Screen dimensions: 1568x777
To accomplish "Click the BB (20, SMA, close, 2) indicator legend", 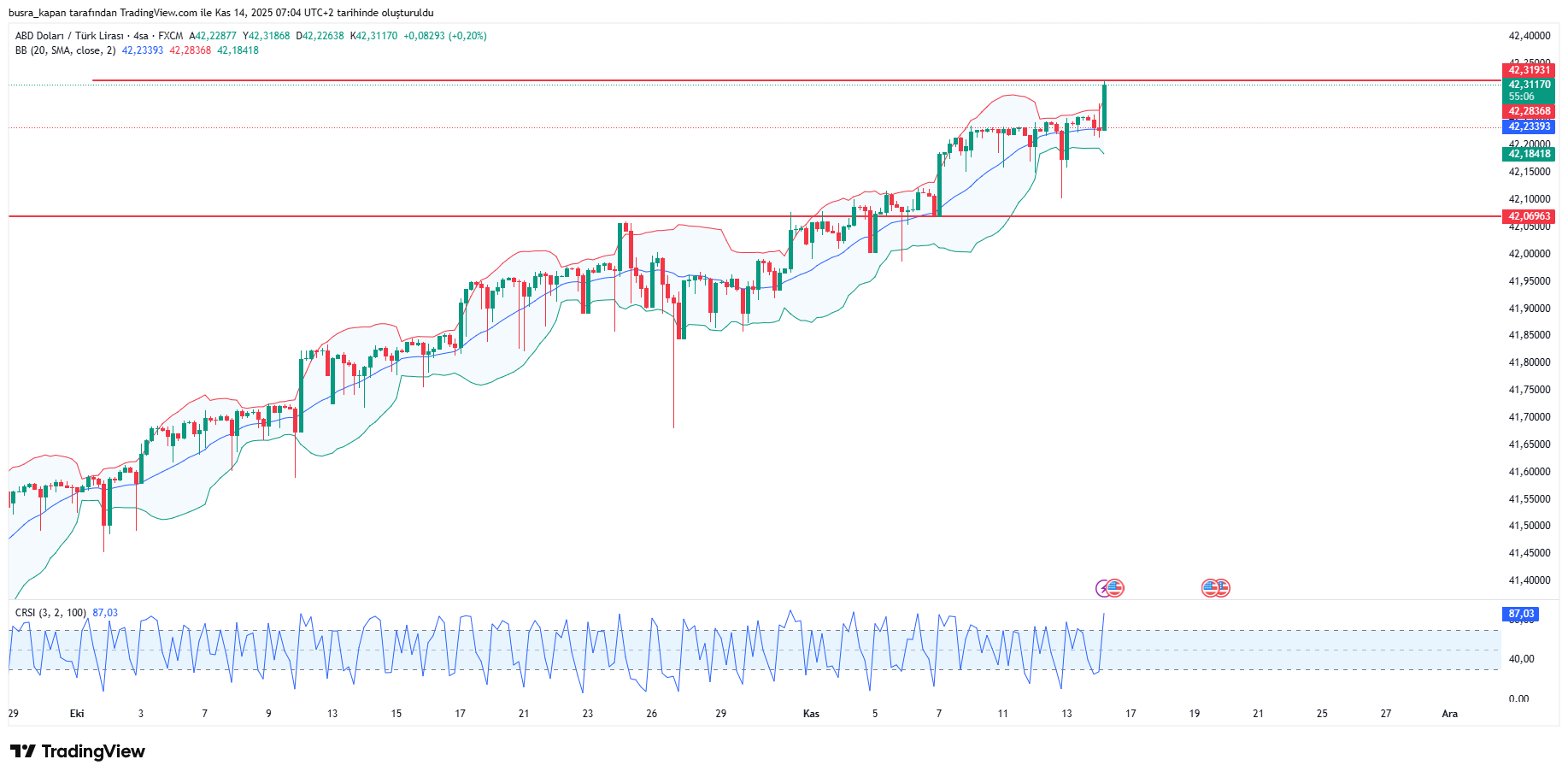I will point(65,50).
